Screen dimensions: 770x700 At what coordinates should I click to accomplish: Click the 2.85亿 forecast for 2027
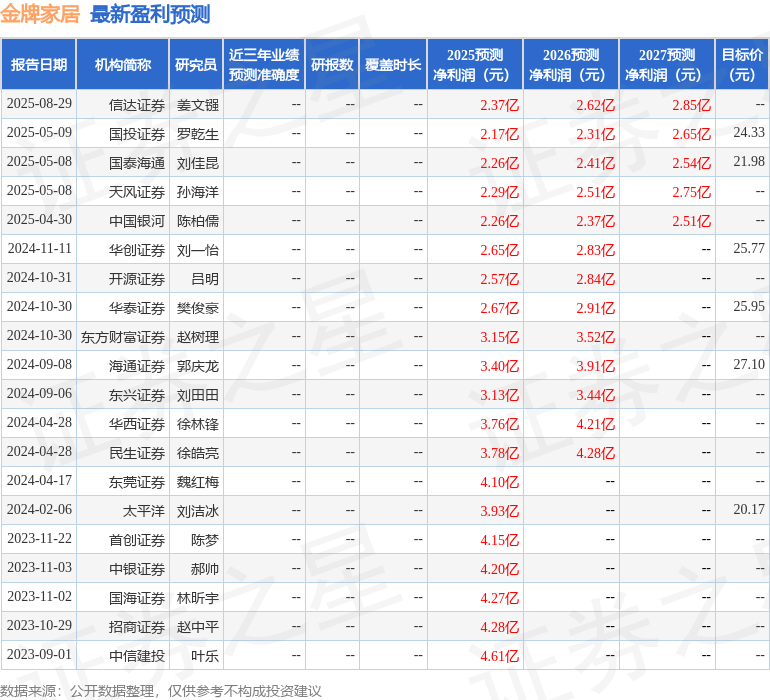pos(691,105)
